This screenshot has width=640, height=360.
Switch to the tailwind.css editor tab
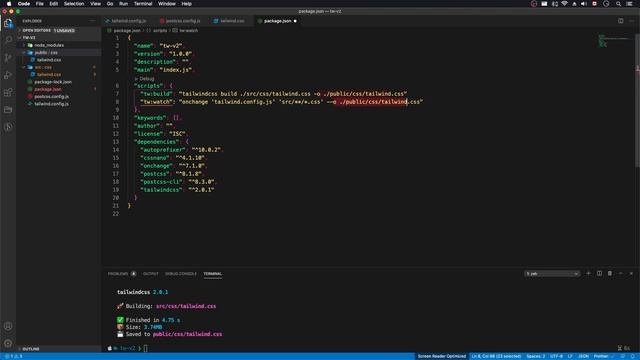point(232,21)
